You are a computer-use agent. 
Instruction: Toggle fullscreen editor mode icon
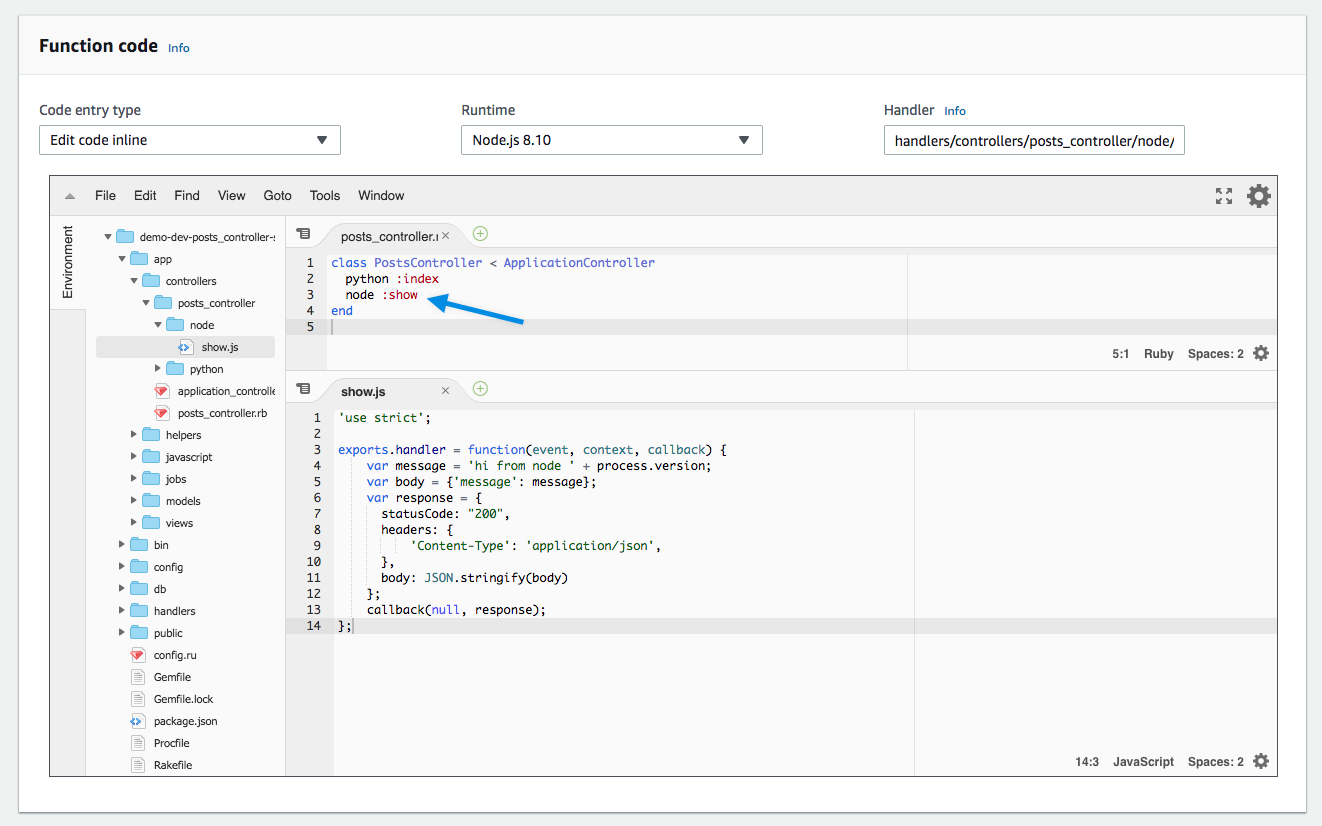[x=1224, y=196]
